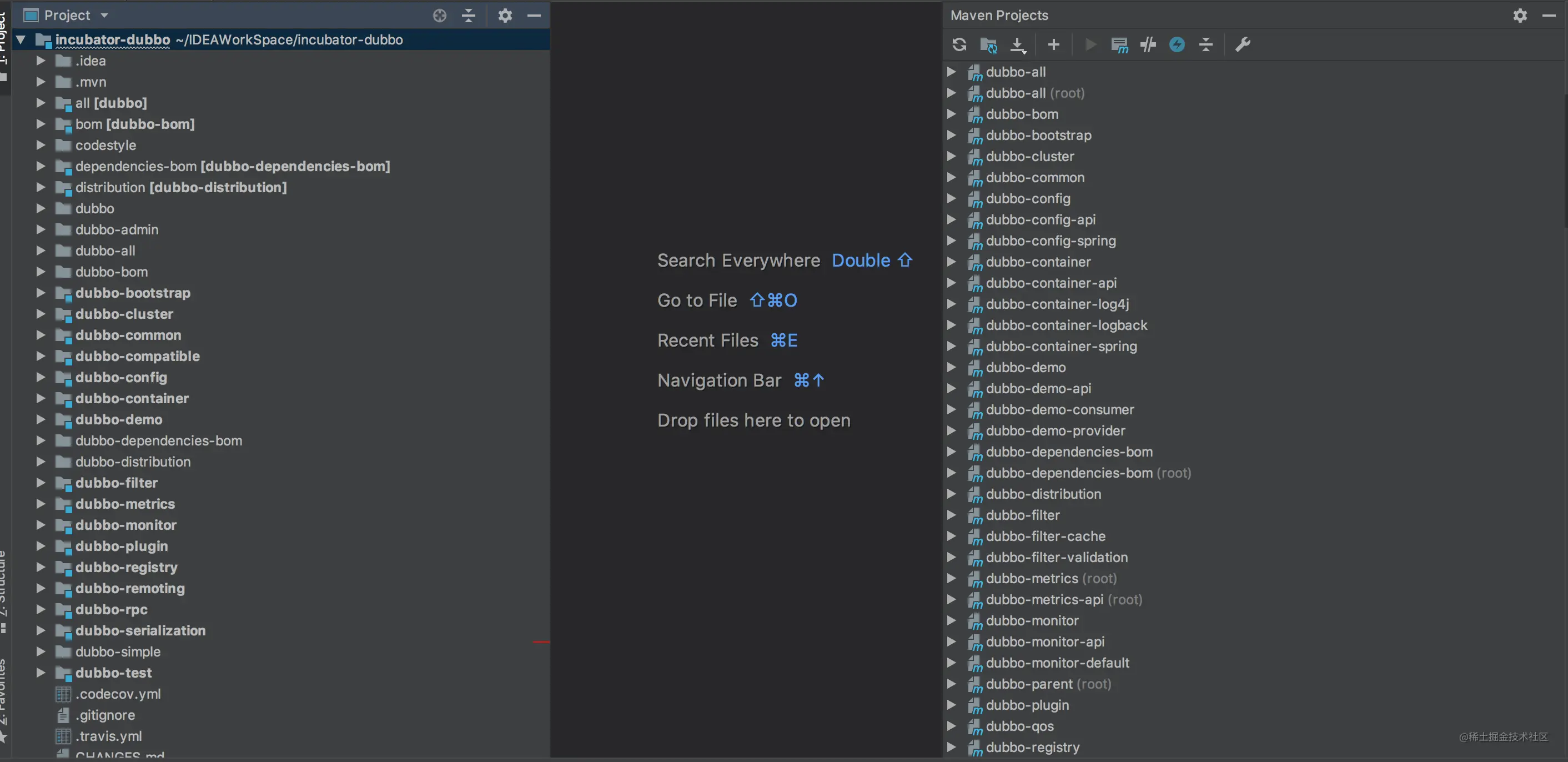Expand dubbo-common in Maven Projects
This screenshot has width=1568, height=762.
(951, 177)
